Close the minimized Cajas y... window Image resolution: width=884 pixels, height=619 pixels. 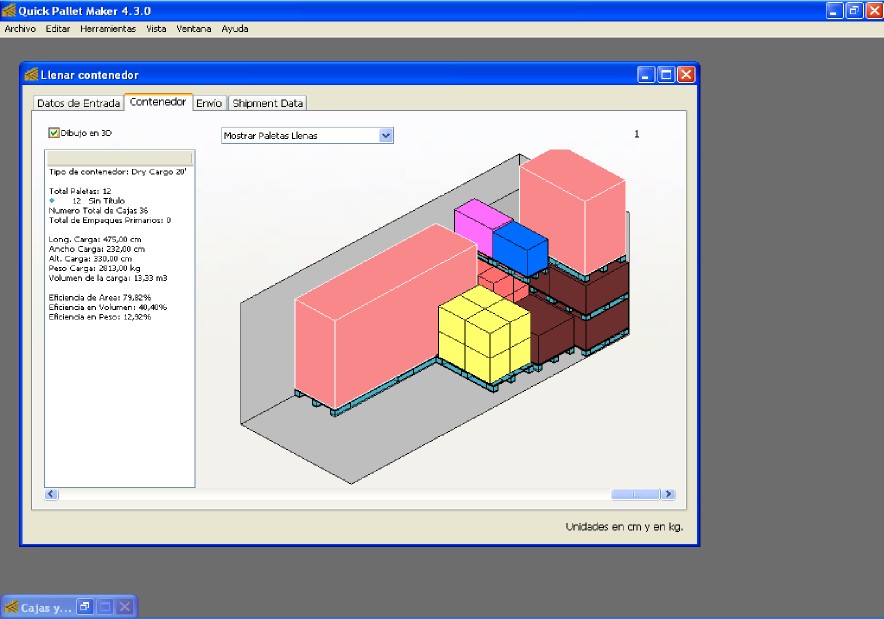(x=125, y=607)
